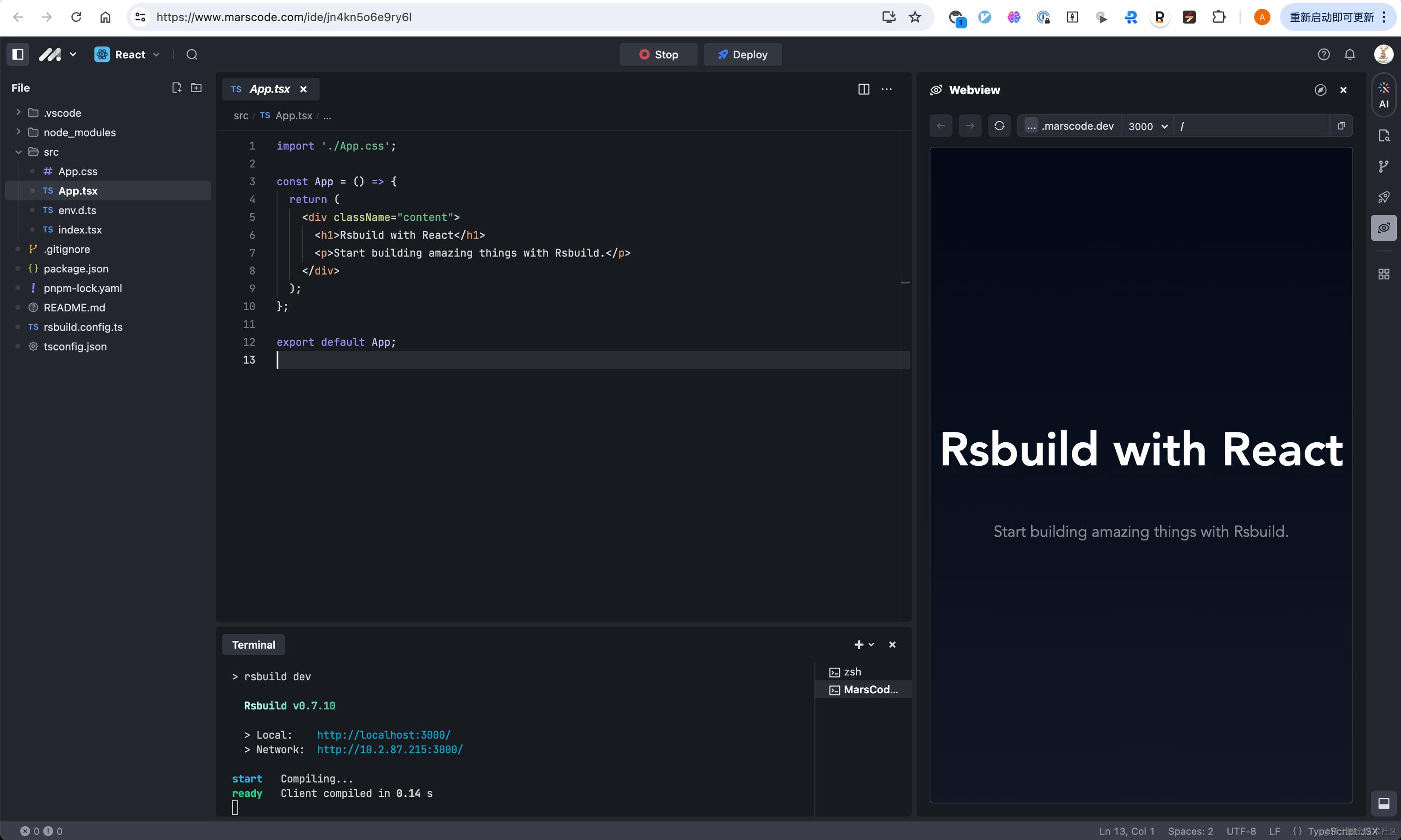Screen dimensions: 1401x840
Task: Click the split editor icon
Action: [864, 89]
